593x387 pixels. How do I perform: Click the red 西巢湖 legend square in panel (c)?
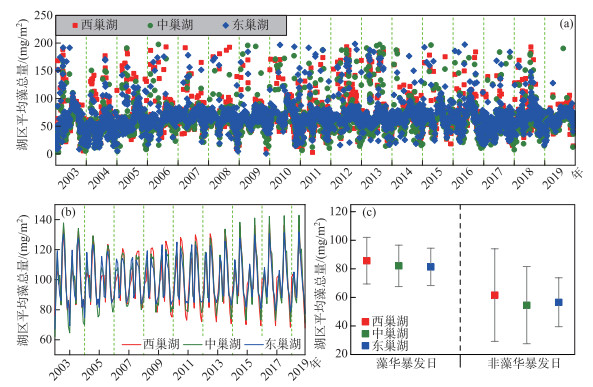tap(365, 322)
